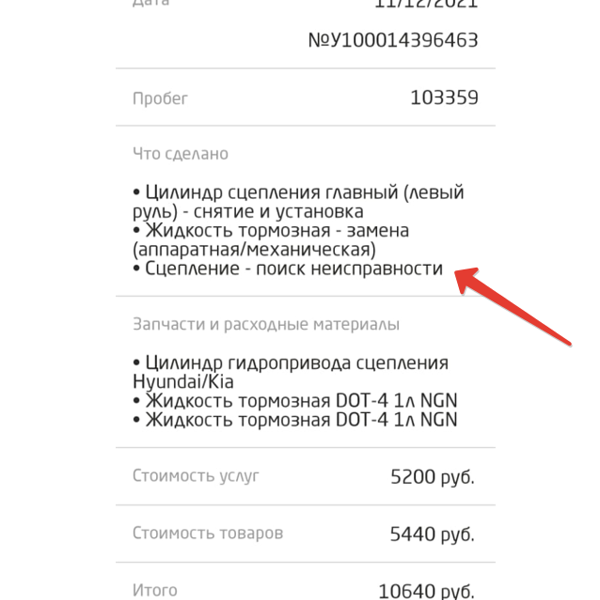Select the Жидкость тормозная - замена work item
The height and width of the screenshot is (600, 600).
point(270,239)
